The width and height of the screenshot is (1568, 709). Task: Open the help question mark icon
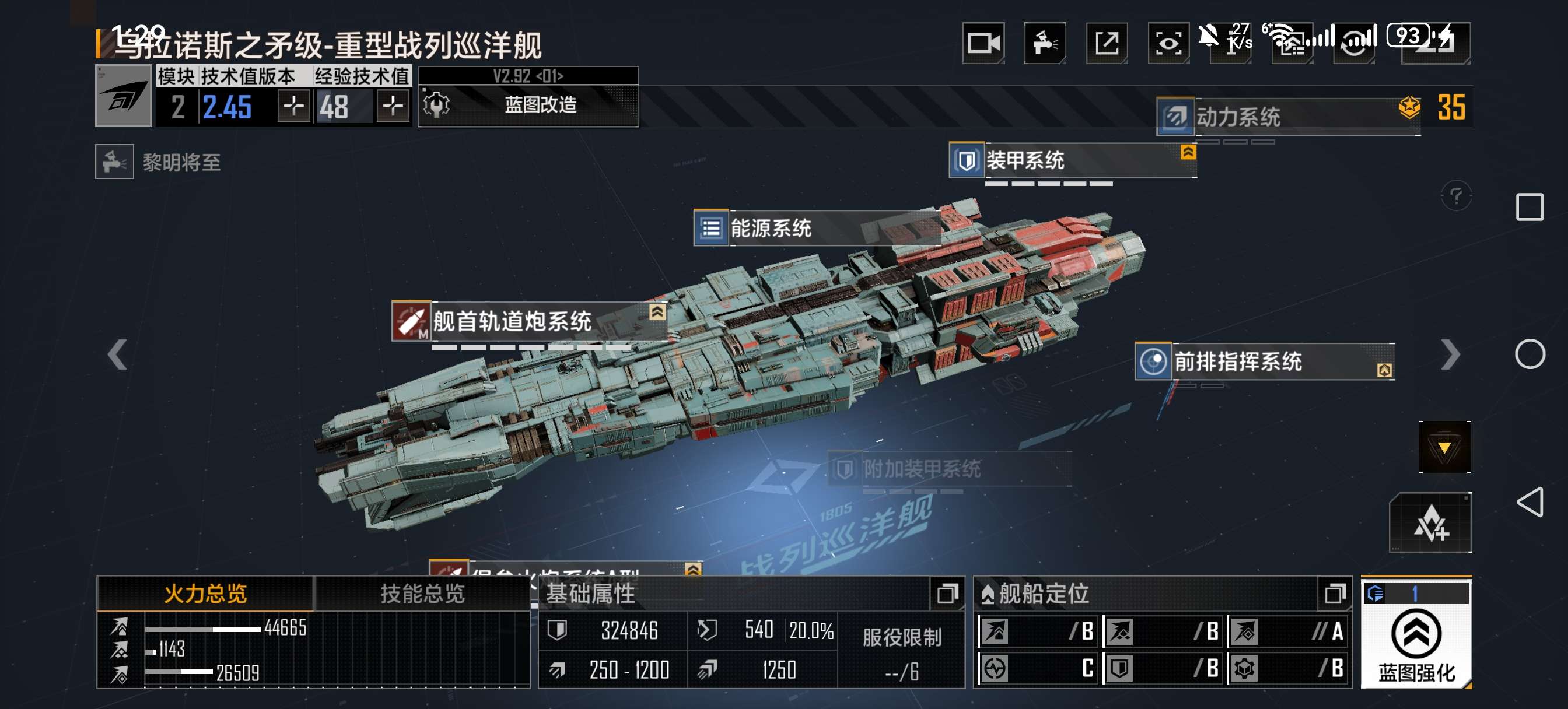[x=1455, y=196]
